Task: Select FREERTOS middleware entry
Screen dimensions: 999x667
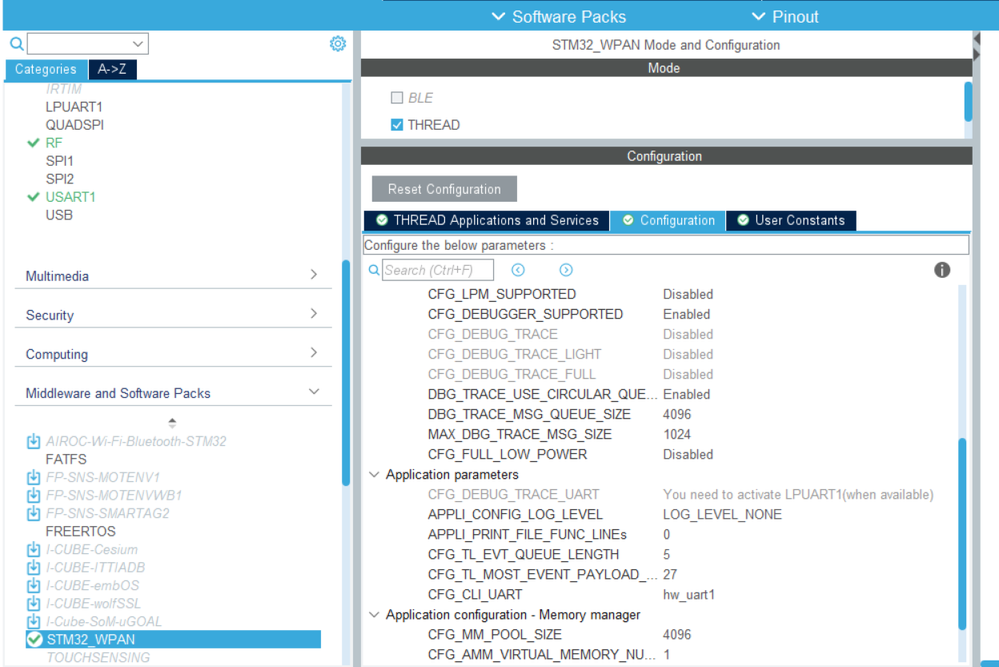Action: (x=80, y=531)
